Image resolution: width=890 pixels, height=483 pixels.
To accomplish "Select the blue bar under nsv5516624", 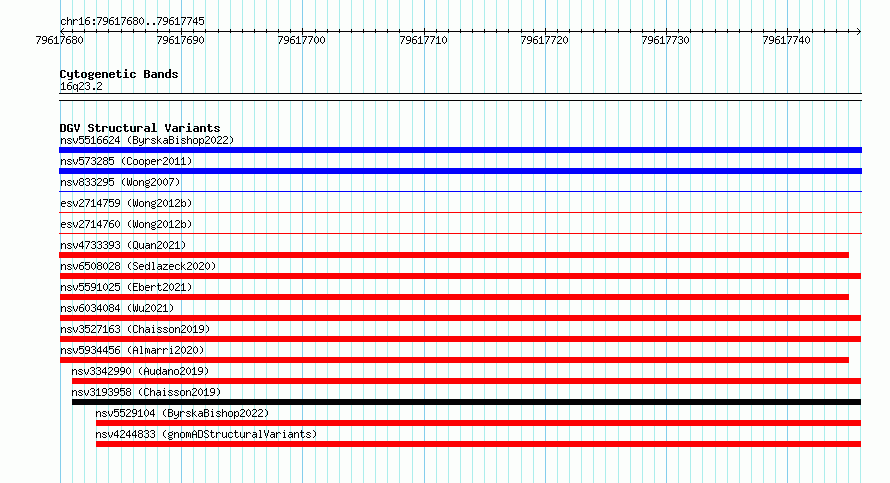I will (460, 150).
